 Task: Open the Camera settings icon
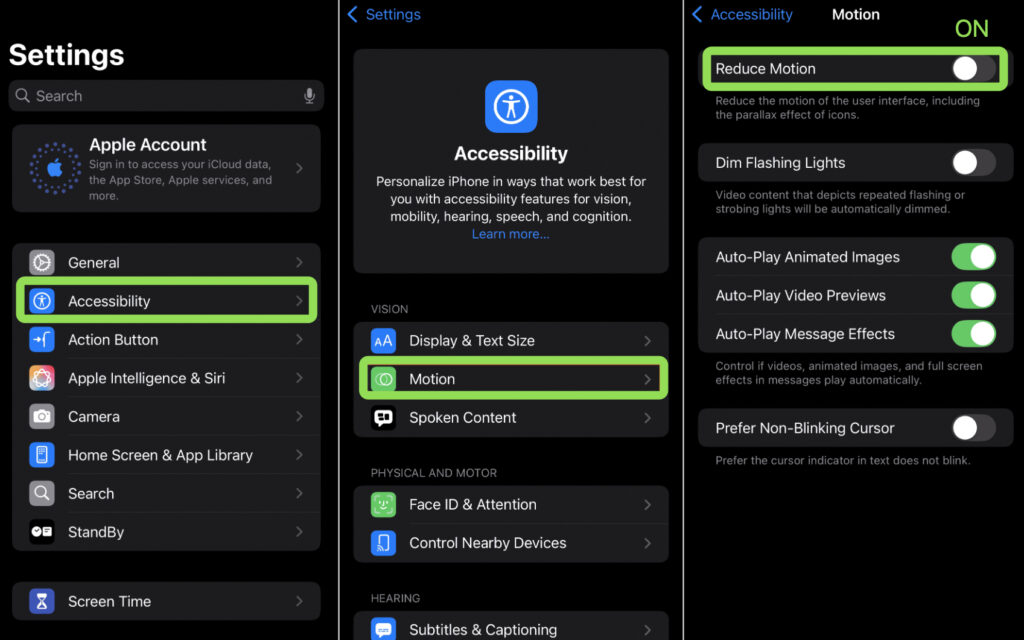coord(41,416)
